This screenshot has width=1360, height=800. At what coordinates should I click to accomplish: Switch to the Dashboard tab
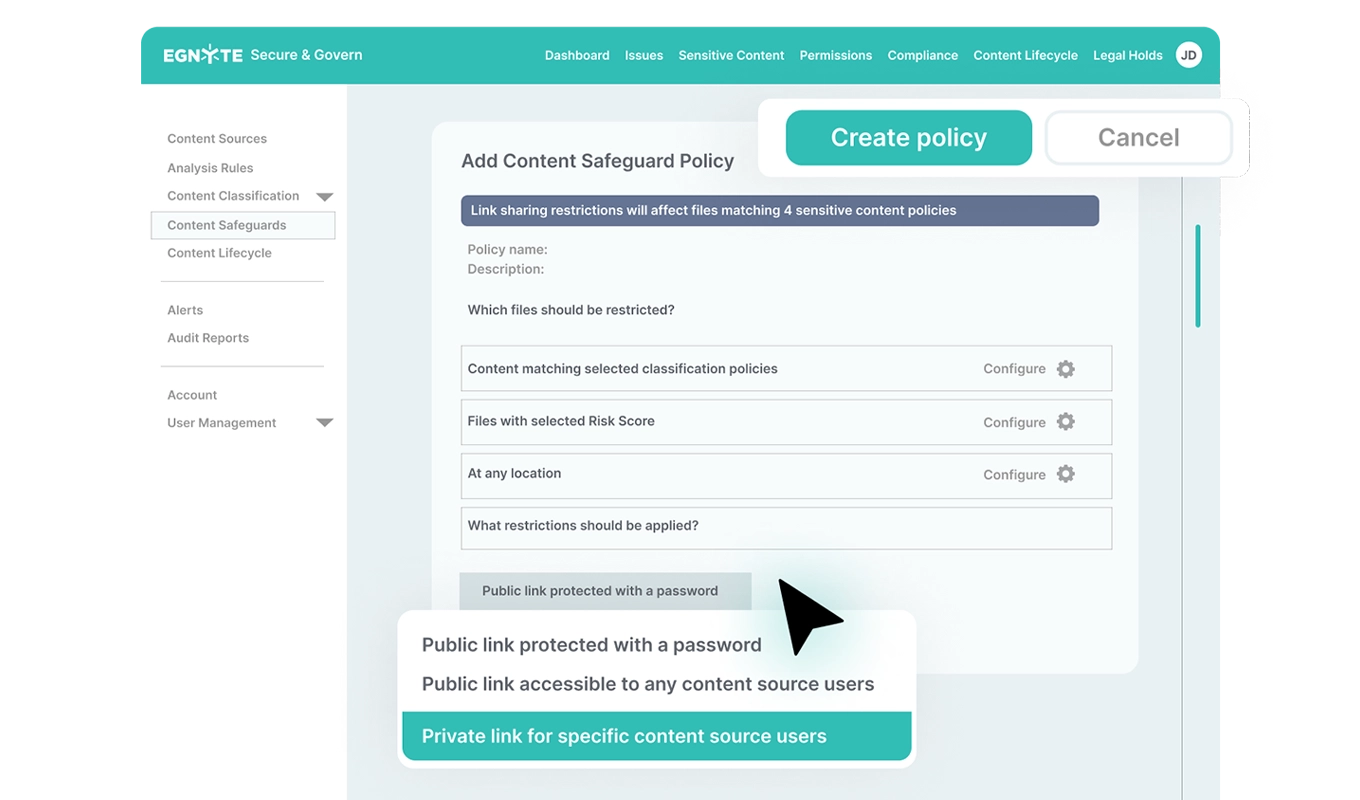click(577, 56)
